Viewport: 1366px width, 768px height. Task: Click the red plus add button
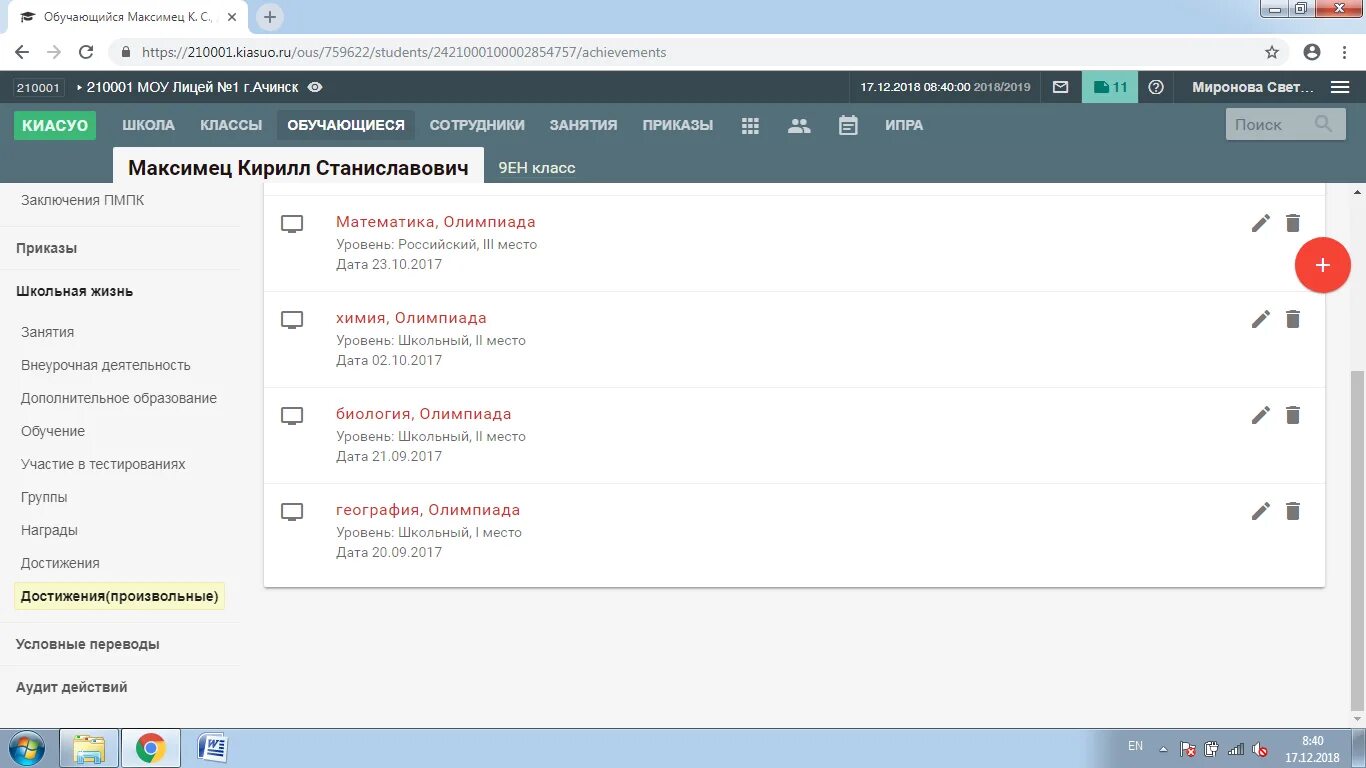[x=1322, y=265]
